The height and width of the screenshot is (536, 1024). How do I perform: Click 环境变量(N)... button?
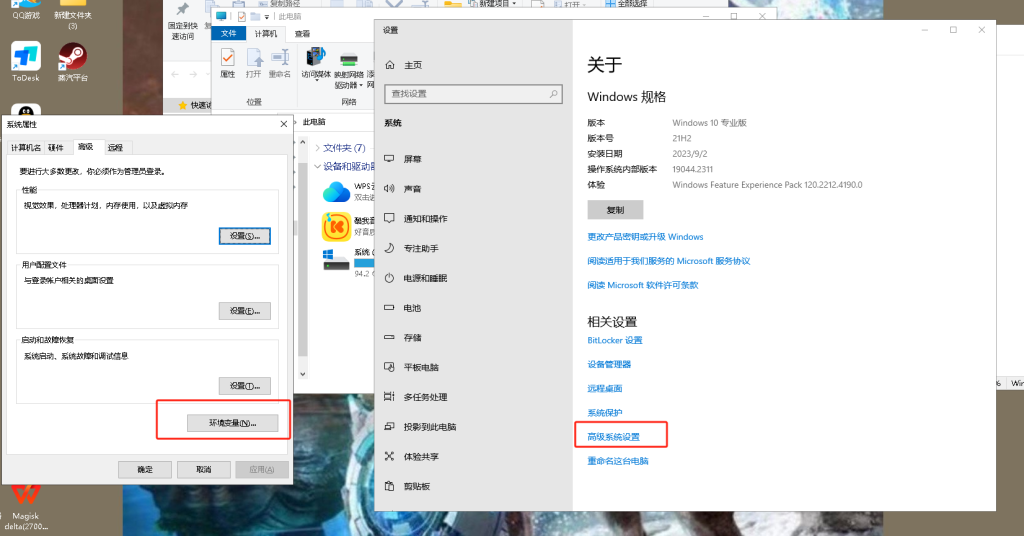click(x=232, y=423)
